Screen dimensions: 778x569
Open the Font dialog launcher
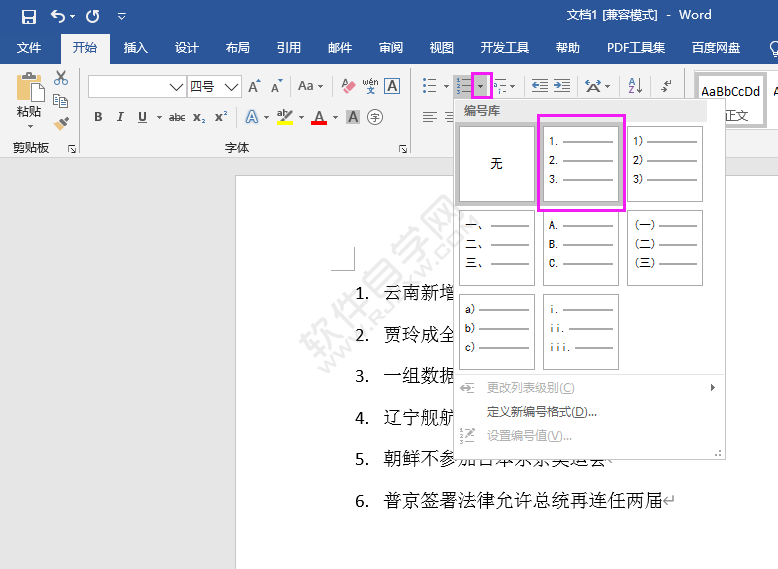[403, 148]
